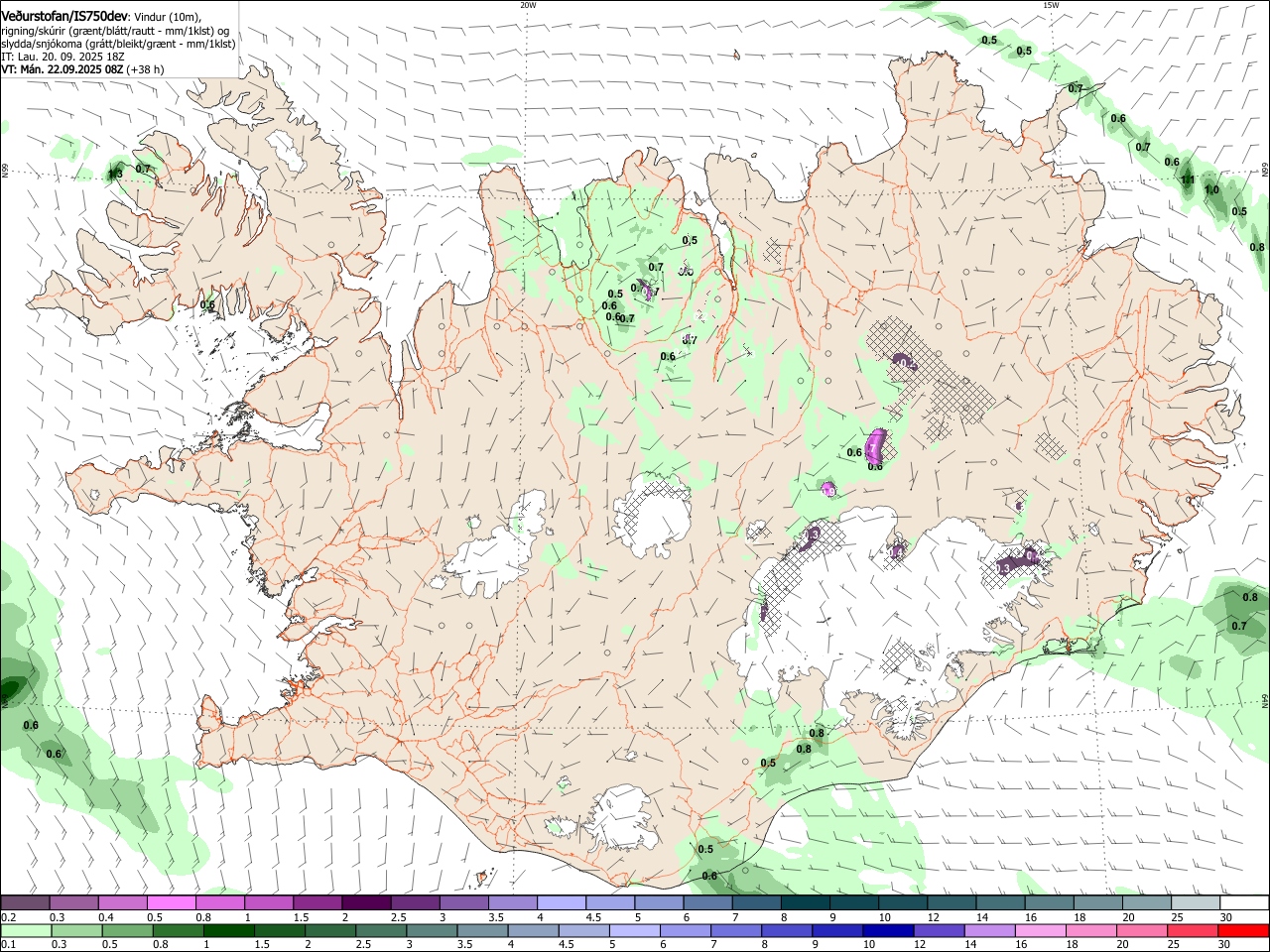Viewport: 1270px width, 952px height.
Task: Click the upper scale swatch between 25 and 30
Action: [1198, 902]
